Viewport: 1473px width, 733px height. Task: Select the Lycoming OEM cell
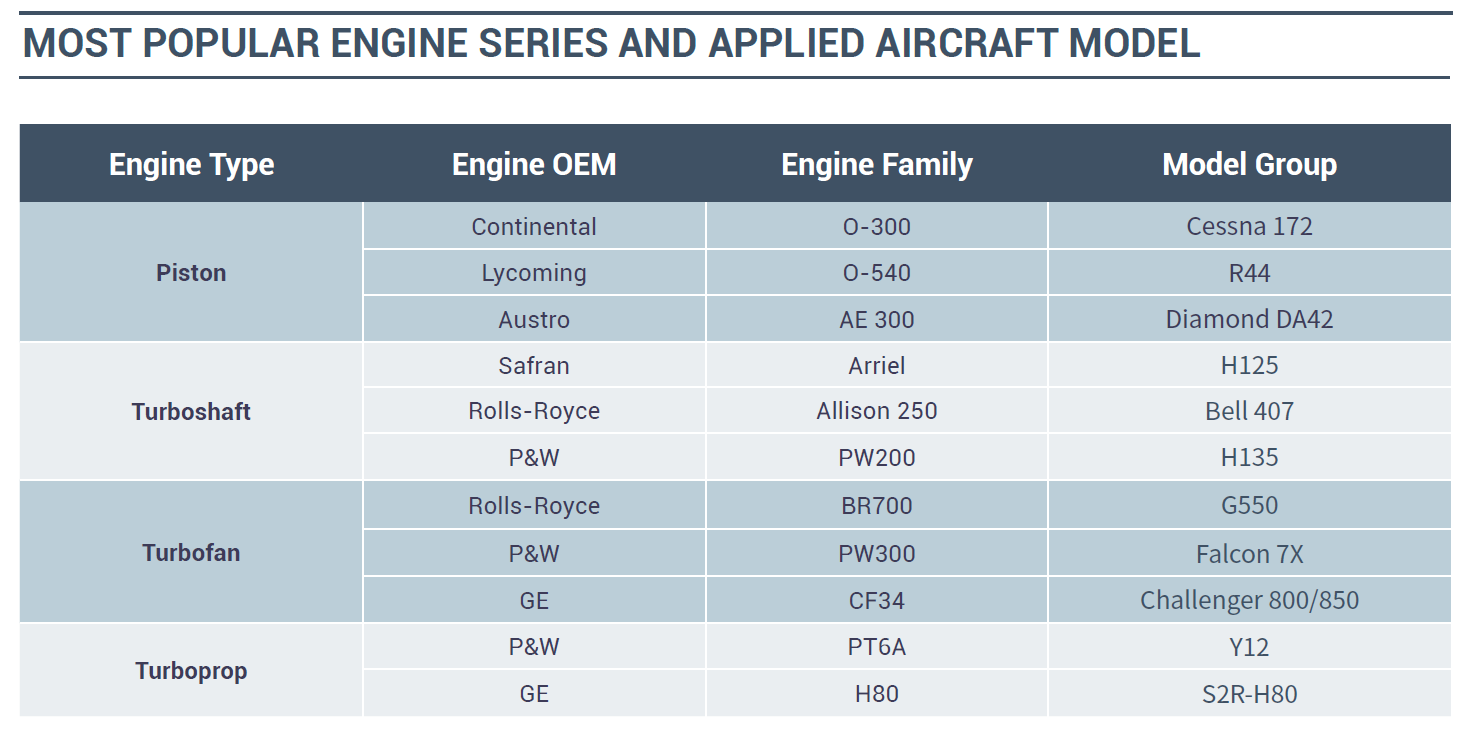click(534, 273)
